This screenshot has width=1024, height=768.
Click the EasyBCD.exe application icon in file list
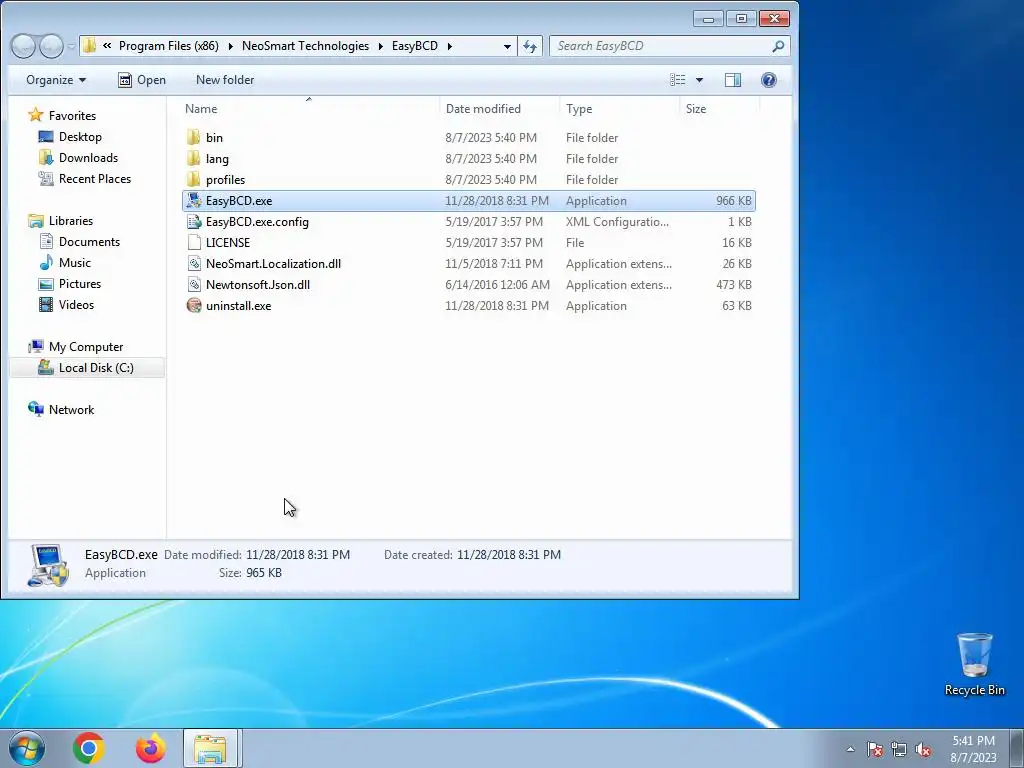[x=193, y=200]
